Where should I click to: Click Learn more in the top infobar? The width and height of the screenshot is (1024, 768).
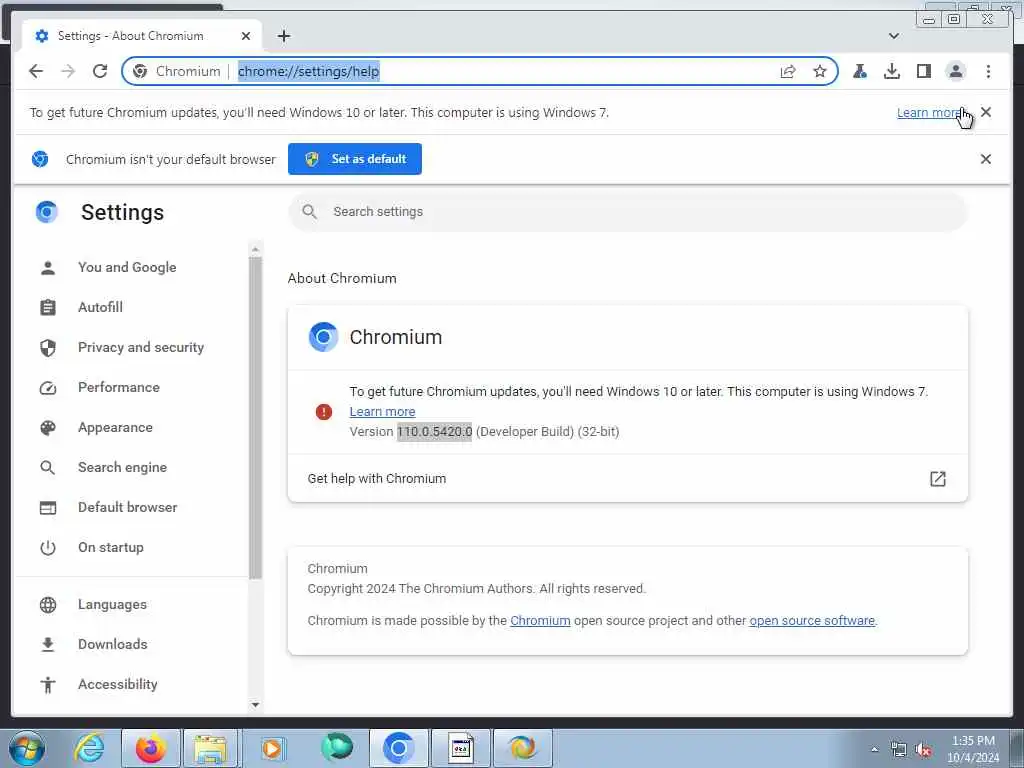coord(929,112)
